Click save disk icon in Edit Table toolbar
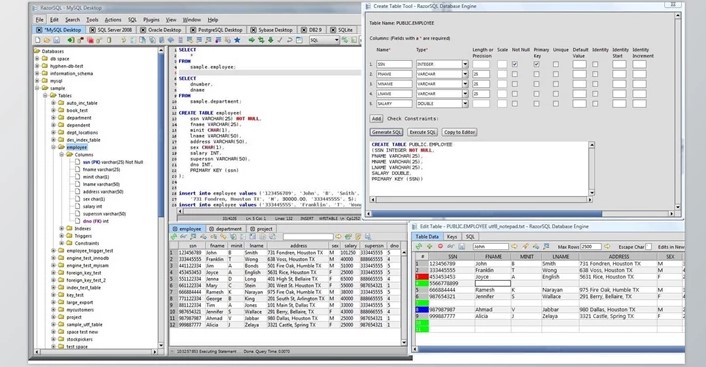This screenshot has height=367, width=706. click(462, 246)
